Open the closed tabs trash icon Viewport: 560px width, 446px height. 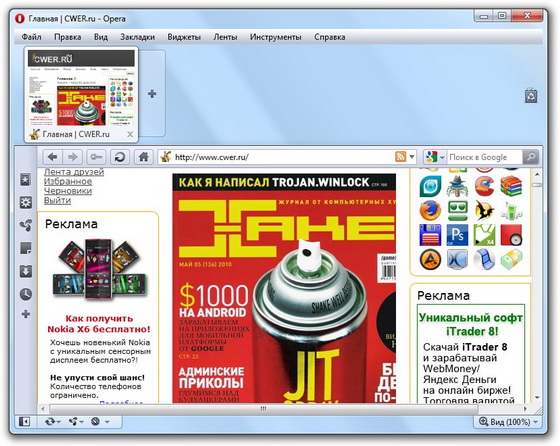click(x=531, y=96)
